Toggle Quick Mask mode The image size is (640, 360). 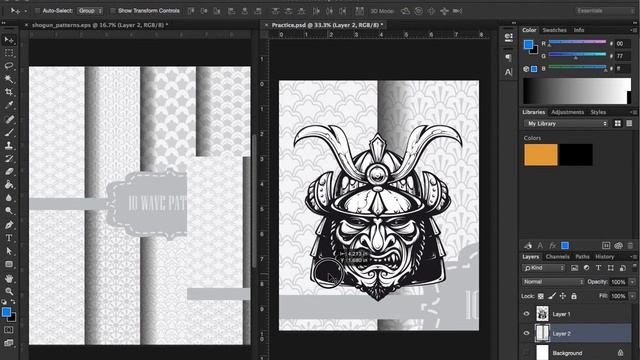click(9, 330)
